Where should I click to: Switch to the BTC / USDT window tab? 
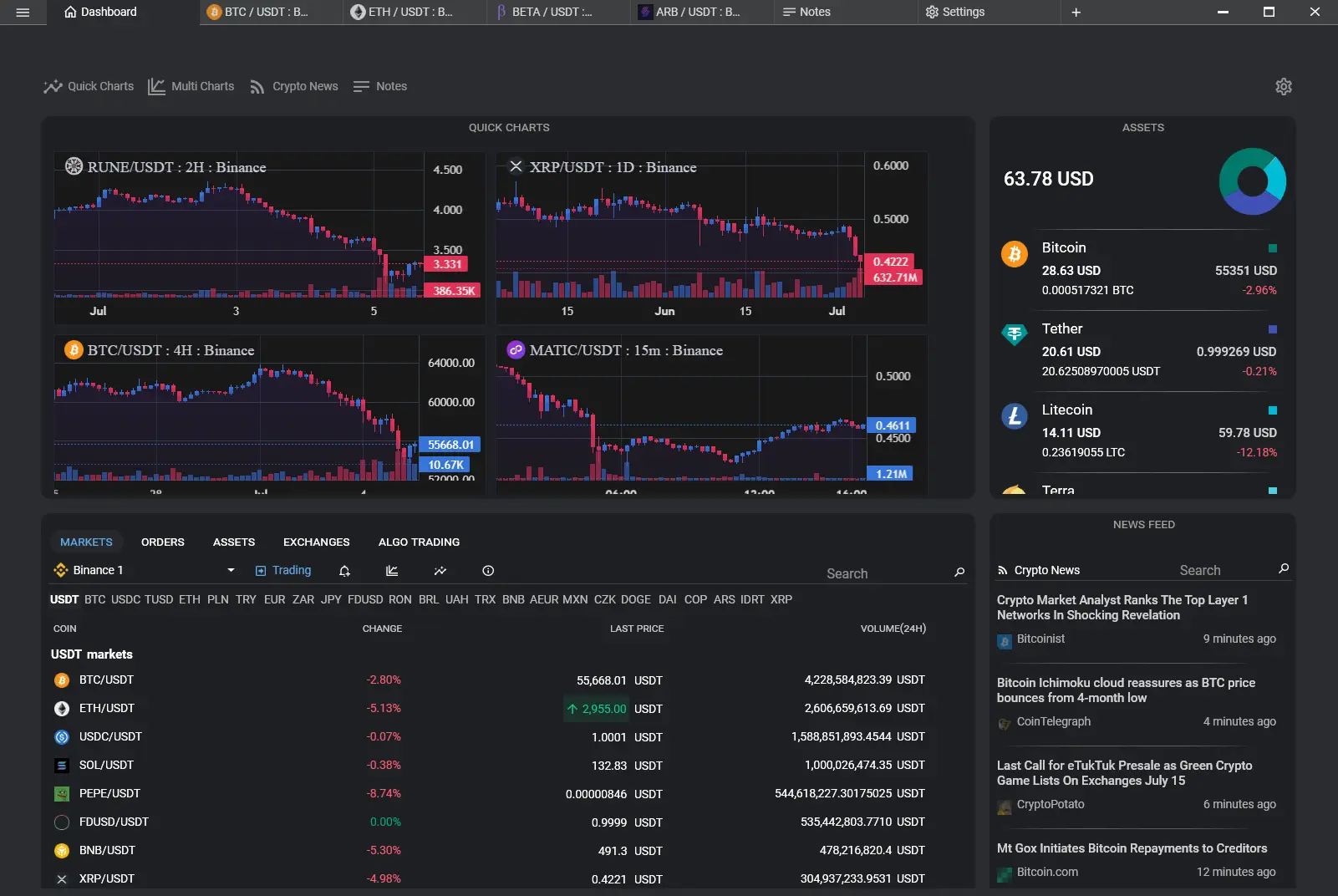click(x=272, y=13)
